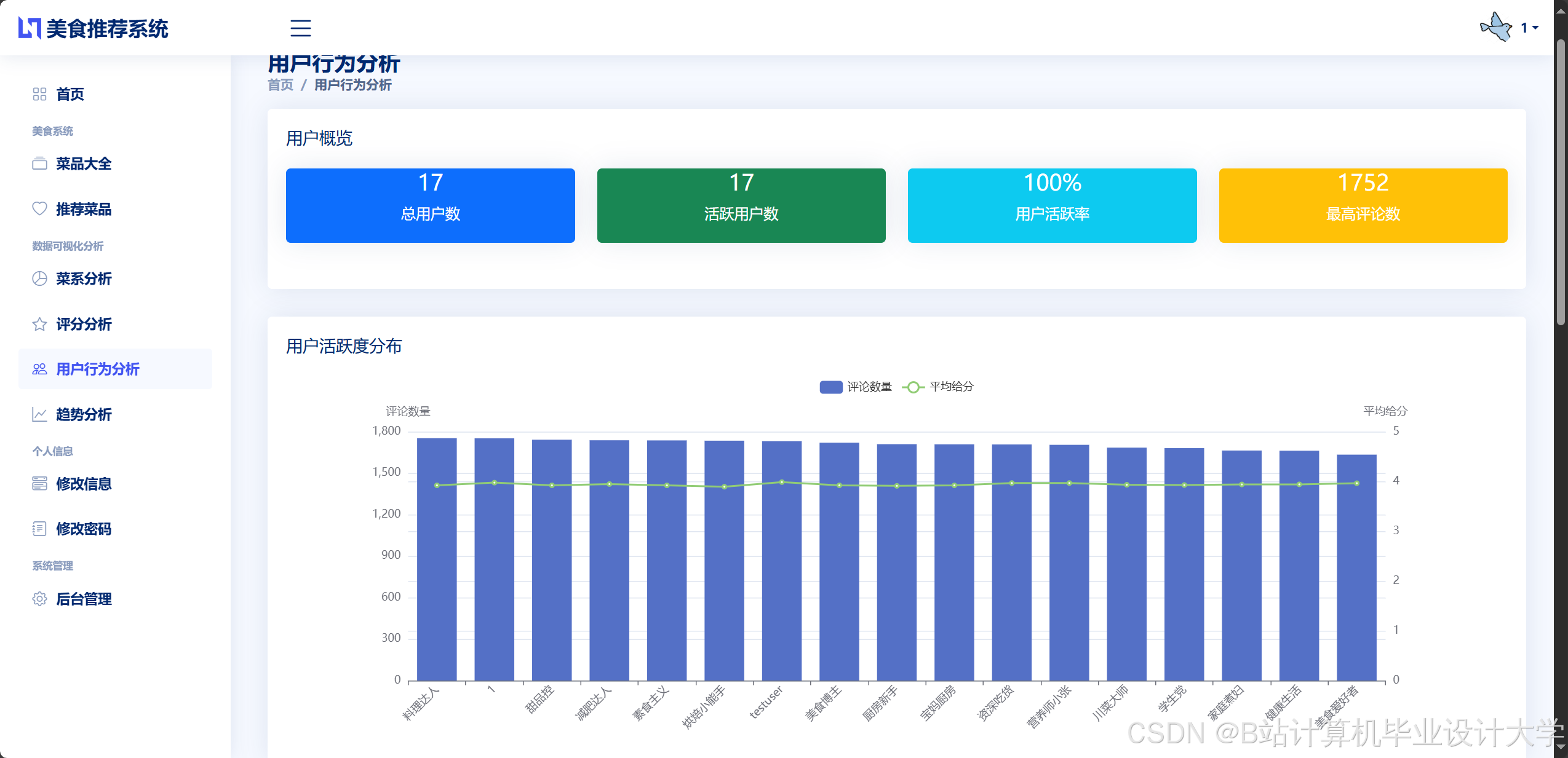1568x758 pixels.
Task: Click the gear icon for 后台管理
Action: point(39,599)
